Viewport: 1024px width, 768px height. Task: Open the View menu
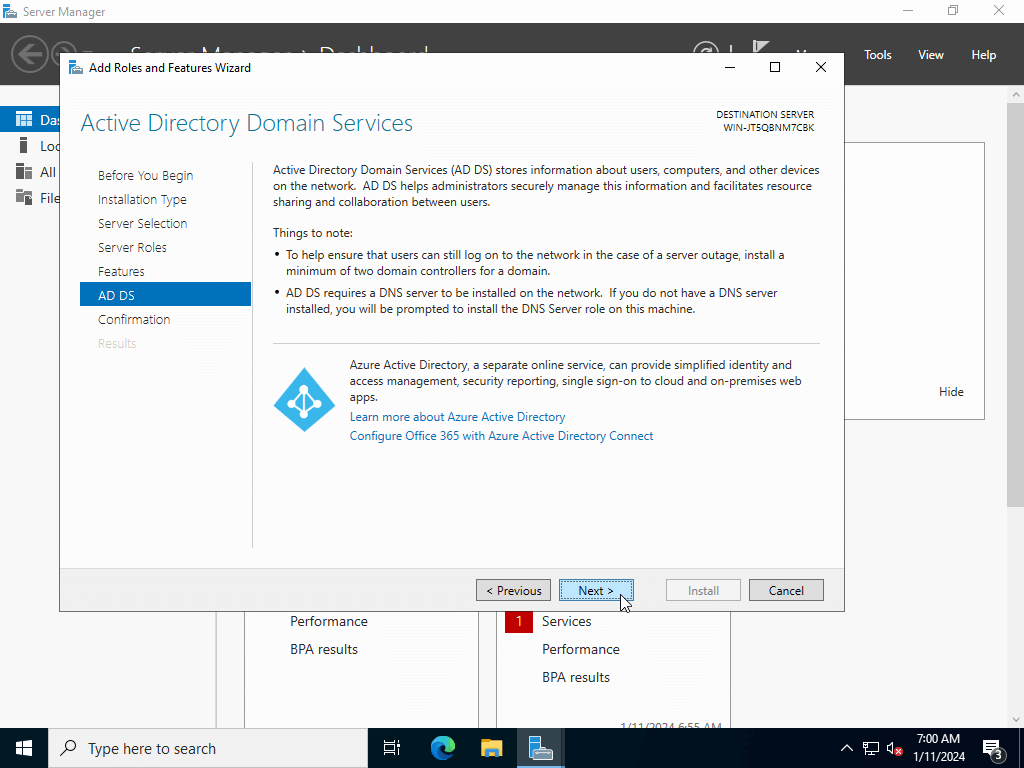tap(930, 55)
